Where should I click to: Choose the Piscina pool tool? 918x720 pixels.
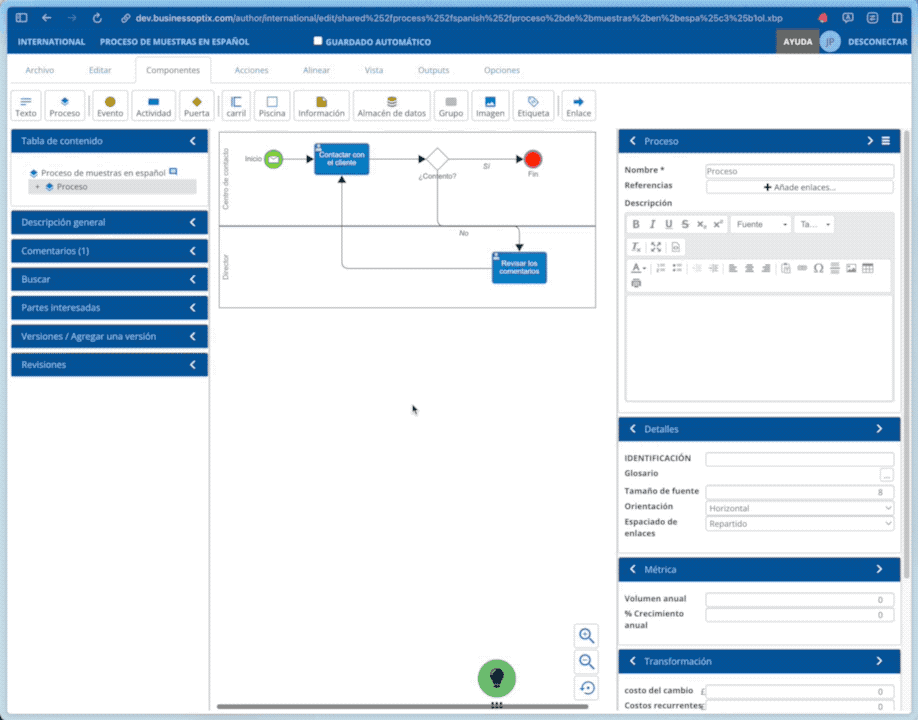click(272, 106)
